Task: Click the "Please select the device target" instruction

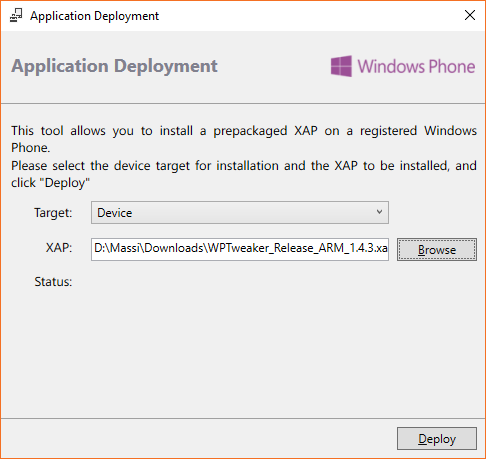Action: (x=244, y=174)
